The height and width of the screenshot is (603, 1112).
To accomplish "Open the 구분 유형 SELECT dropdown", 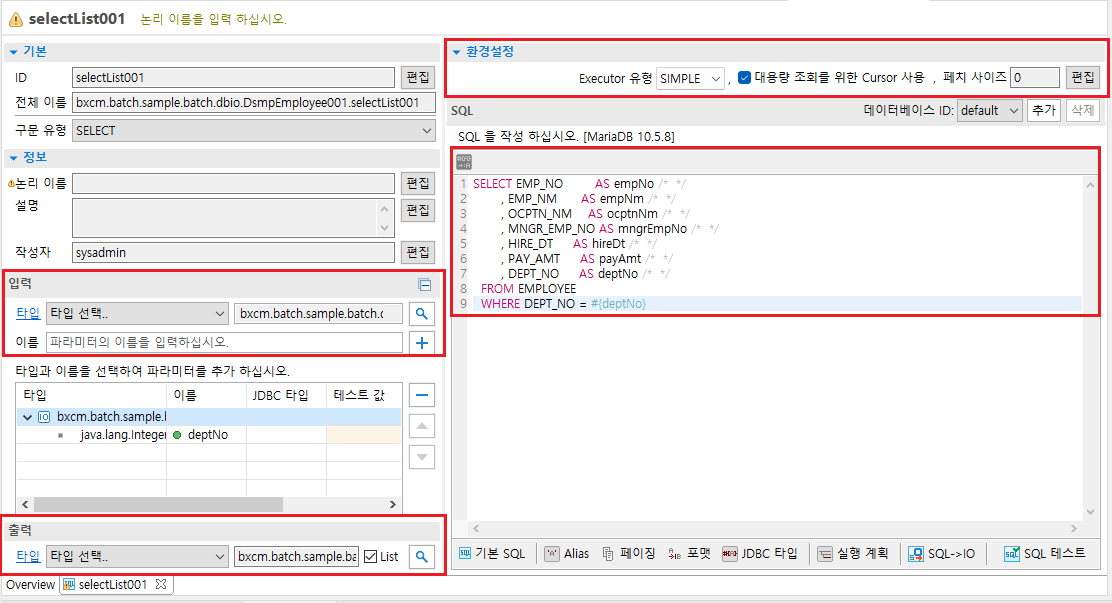I will tap(428, 130).
